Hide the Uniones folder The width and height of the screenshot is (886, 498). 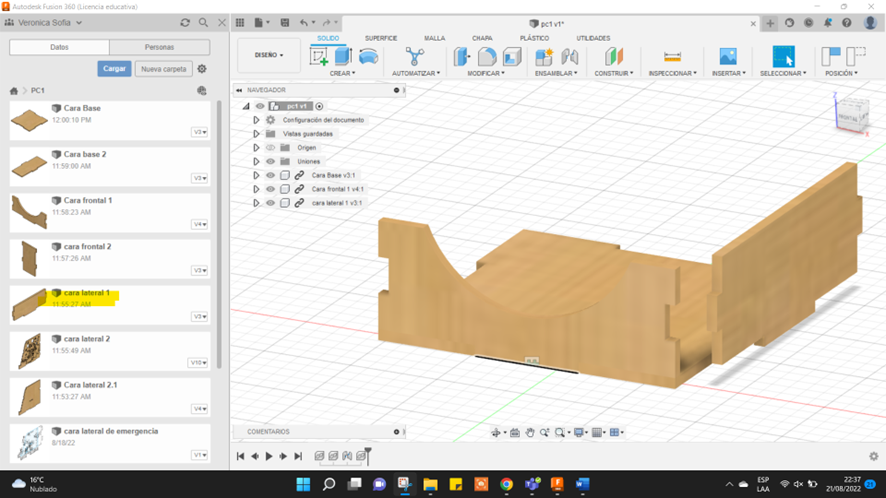point(271,161)
